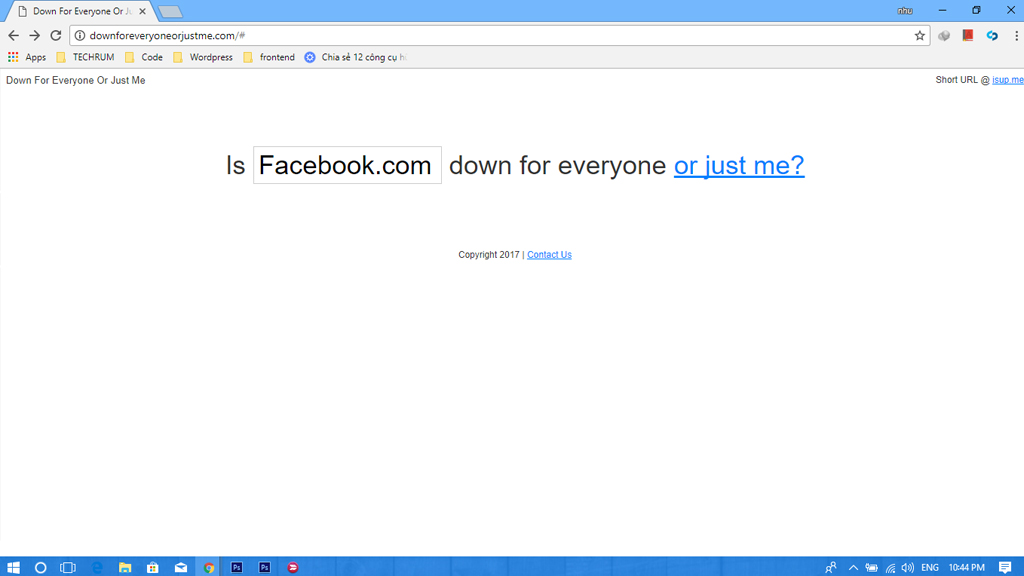Click the 'Copyright 2017' text
Viewport: 1024px width, 576px height.
pyautogui.click(x=488, y=255)
